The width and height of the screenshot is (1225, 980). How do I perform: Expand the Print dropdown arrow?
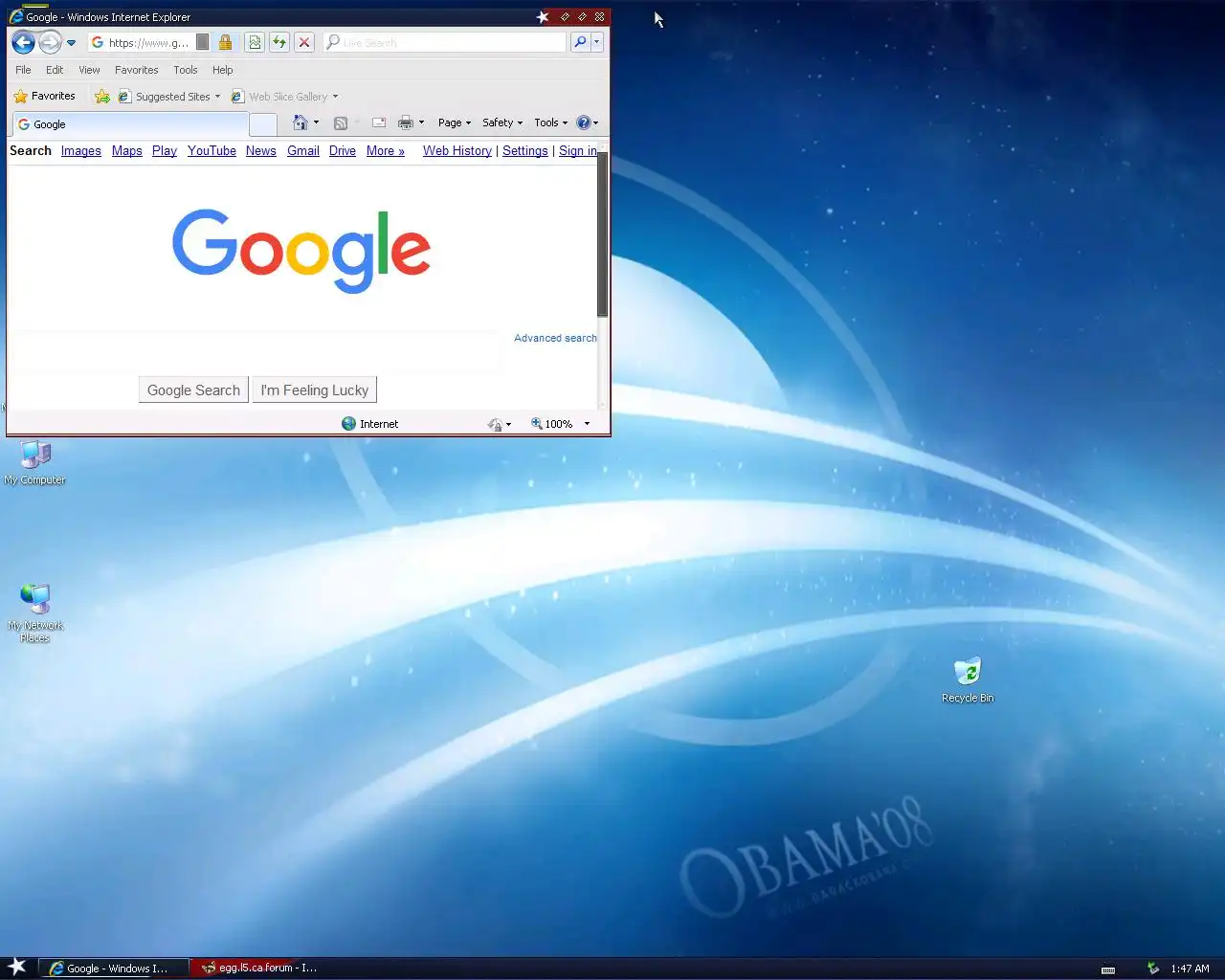click(x=421, y=122)
